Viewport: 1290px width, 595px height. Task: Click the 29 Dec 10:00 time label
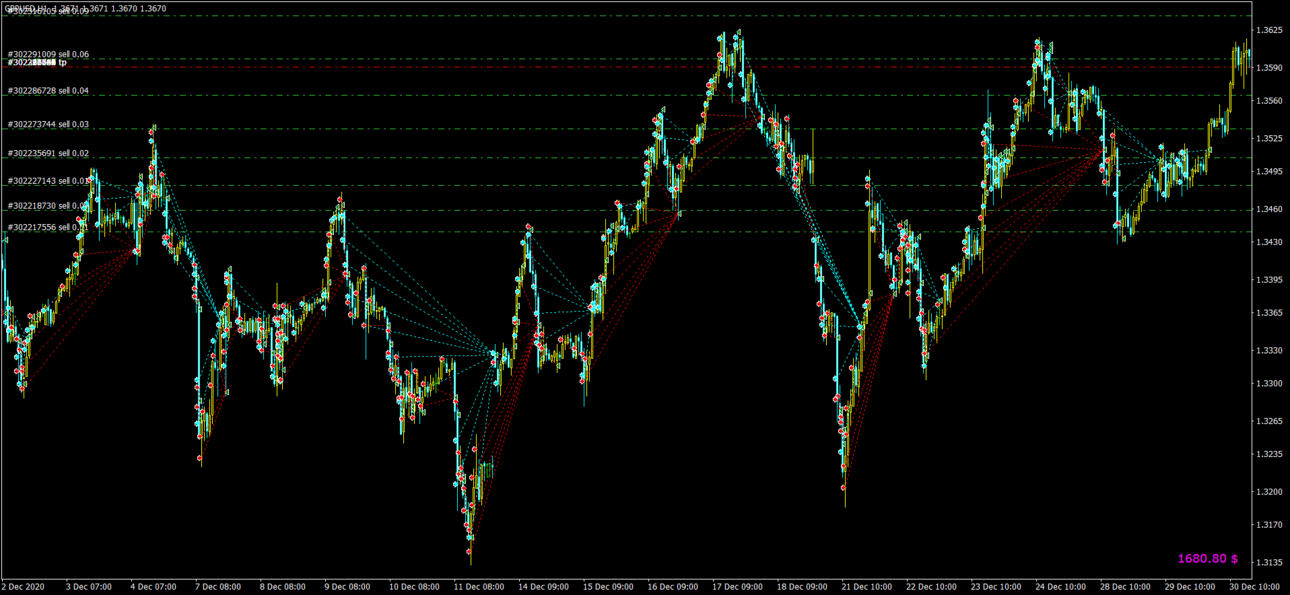tap(1191, 587)
